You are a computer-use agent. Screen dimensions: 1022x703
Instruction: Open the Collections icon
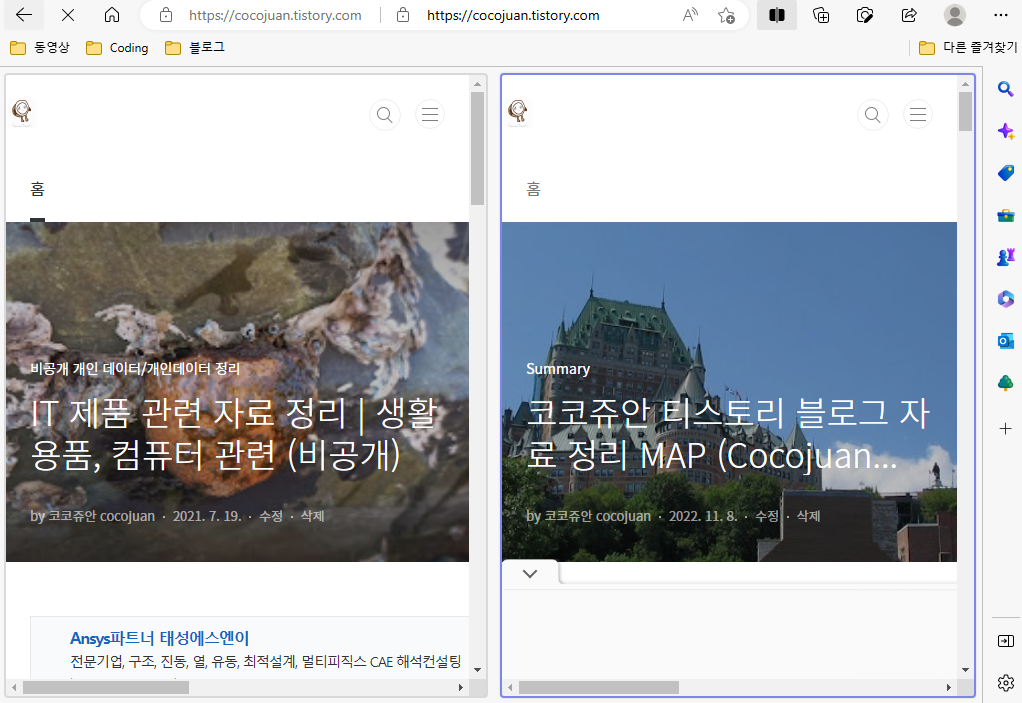pyautogui.click(x=821, y=15)
